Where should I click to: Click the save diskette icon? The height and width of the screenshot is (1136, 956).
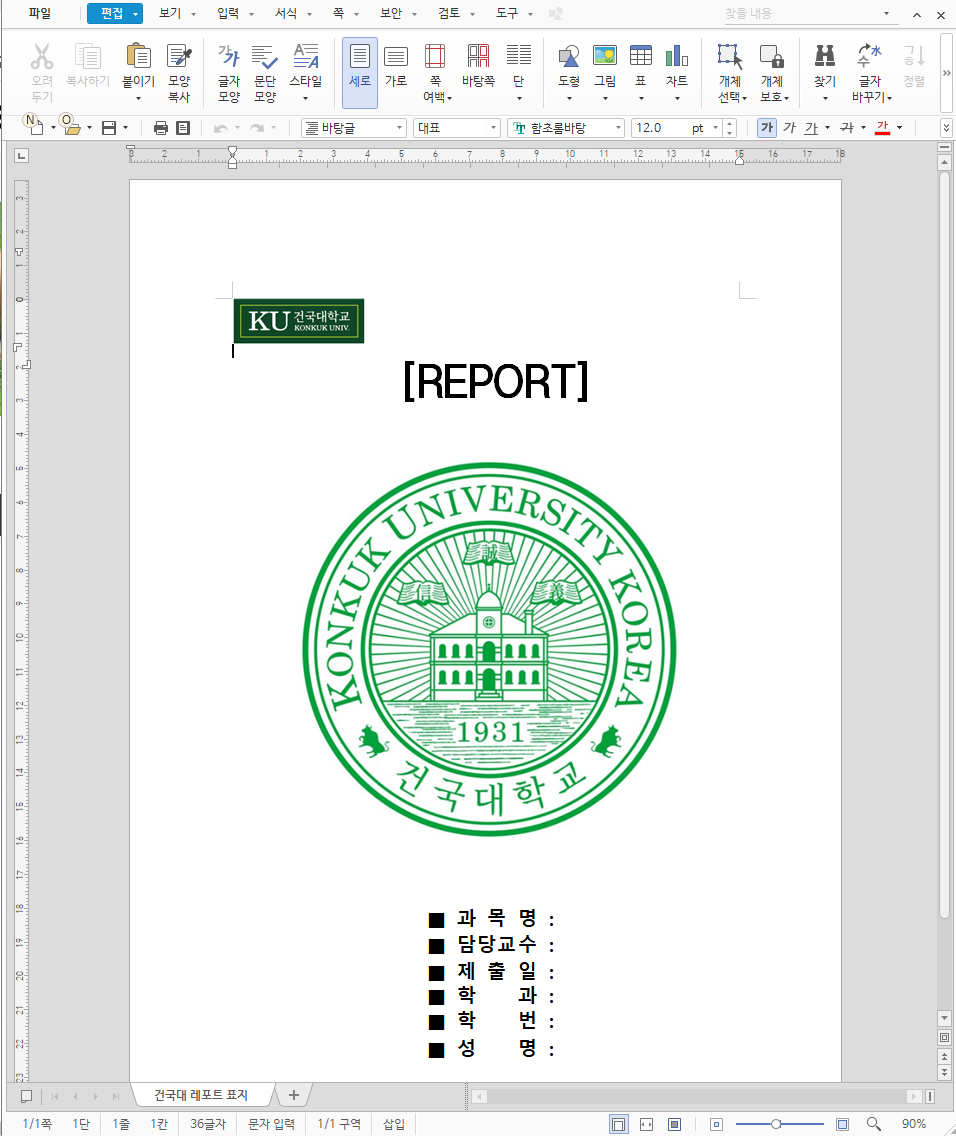tap(109, 128)
